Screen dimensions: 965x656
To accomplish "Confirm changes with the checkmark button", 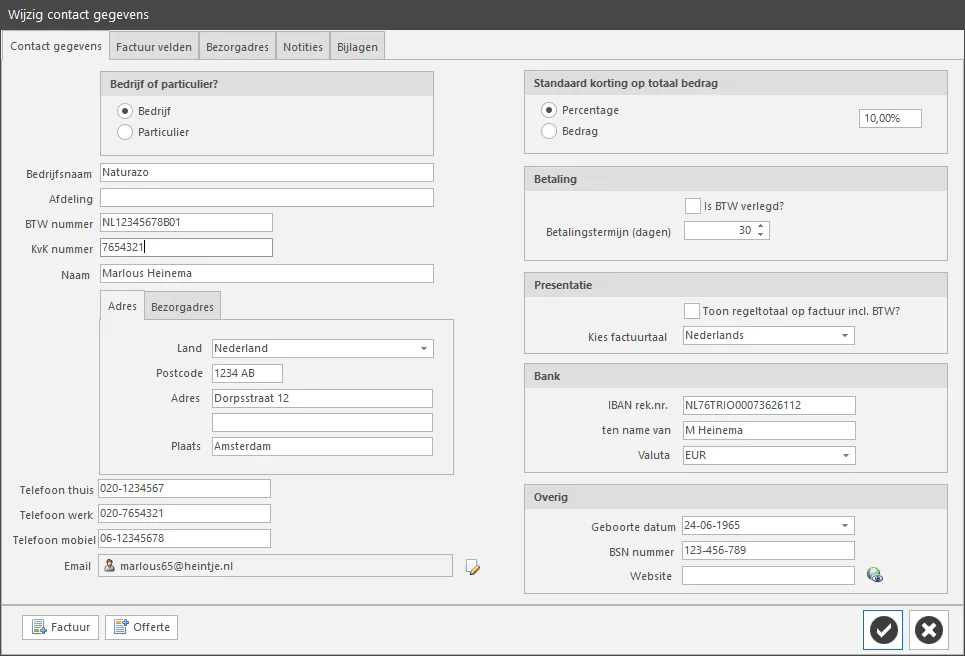I will [x=883, y=630].
